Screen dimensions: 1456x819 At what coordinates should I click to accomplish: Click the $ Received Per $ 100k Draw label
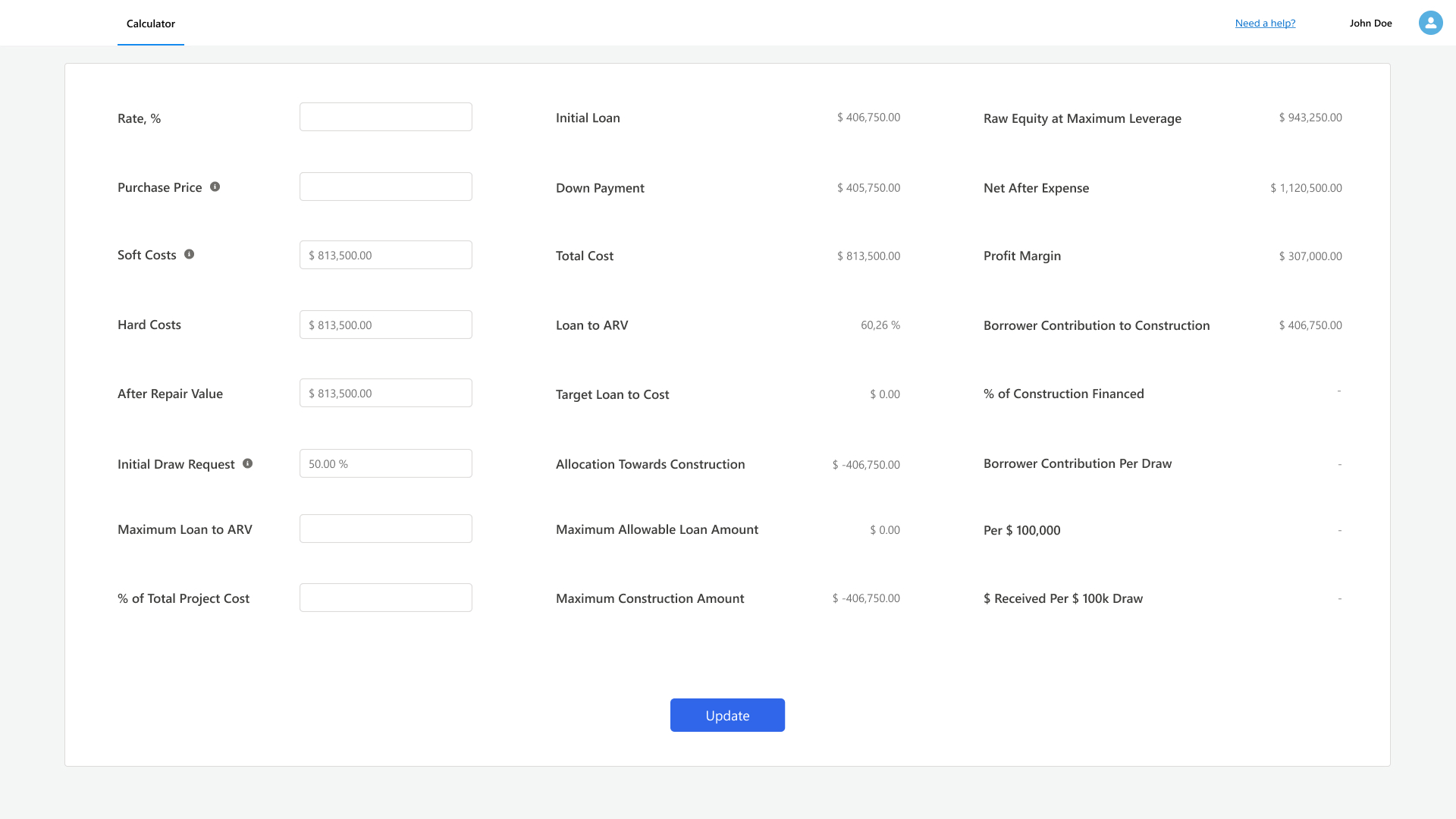(x=1063, y=598)
